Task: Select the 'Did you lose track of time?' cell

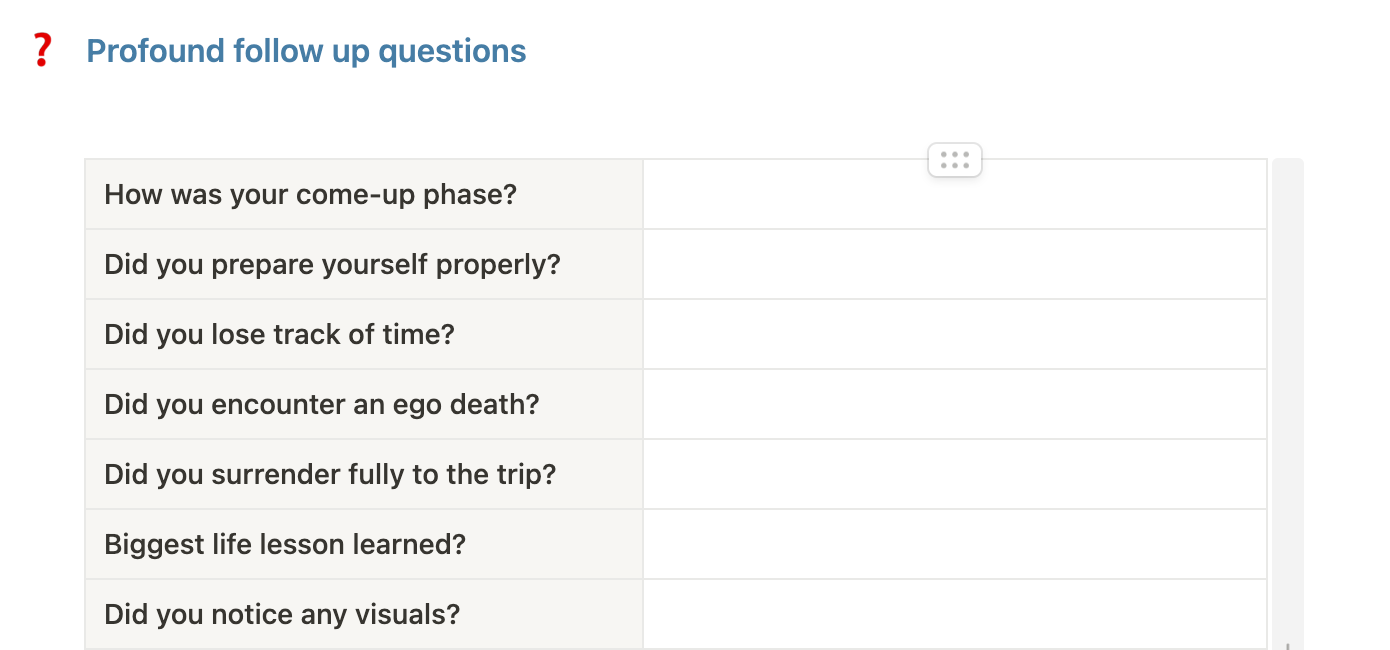Action: click(364, 334)
